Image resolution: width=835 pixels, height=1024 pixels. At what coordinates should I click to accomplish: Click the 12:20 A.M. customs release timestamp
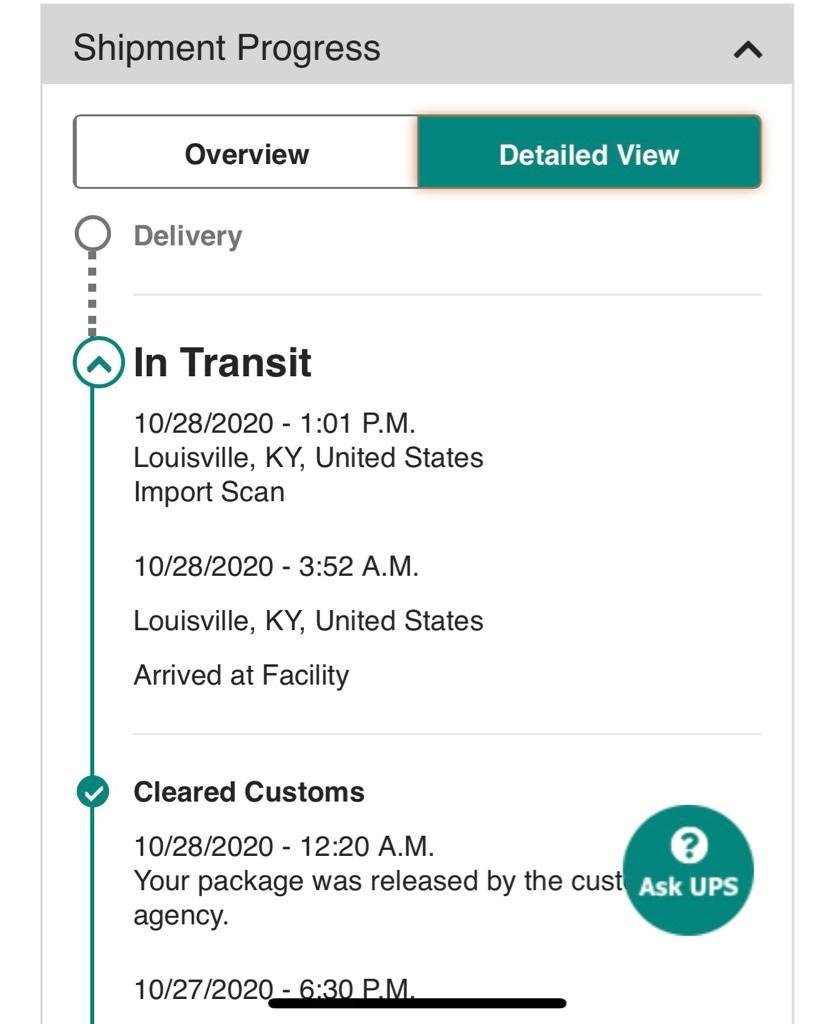pyautogui.click(x=283, y=846)
